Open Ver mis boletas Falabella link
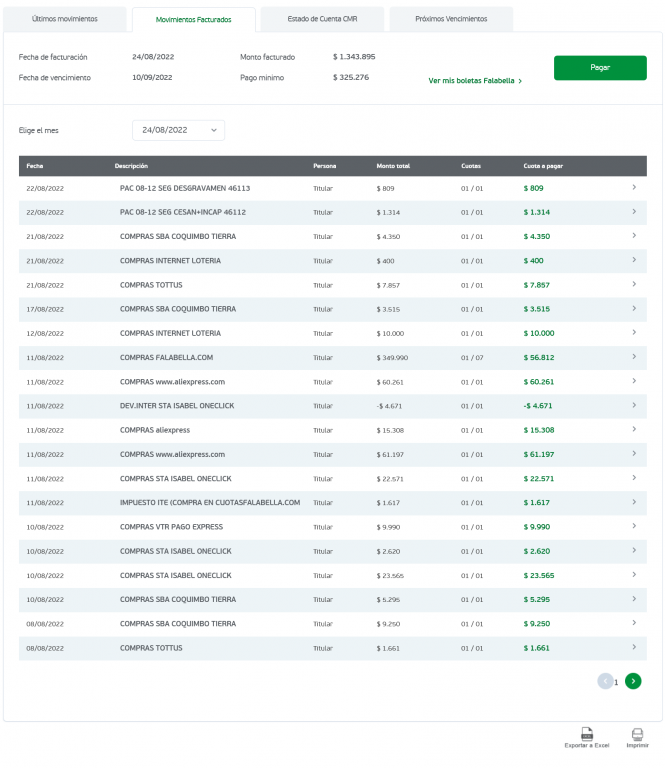Image resolution: width=665 pixels, height=768 pixels. pos(475,80)
